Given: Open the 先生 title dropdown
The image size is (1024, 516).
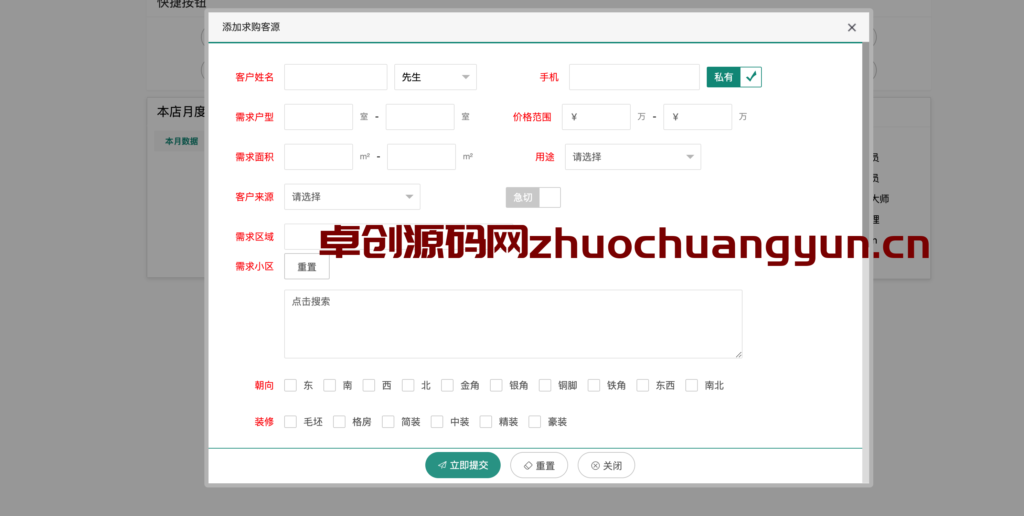Looking at the screenshot, I should 436,77.
